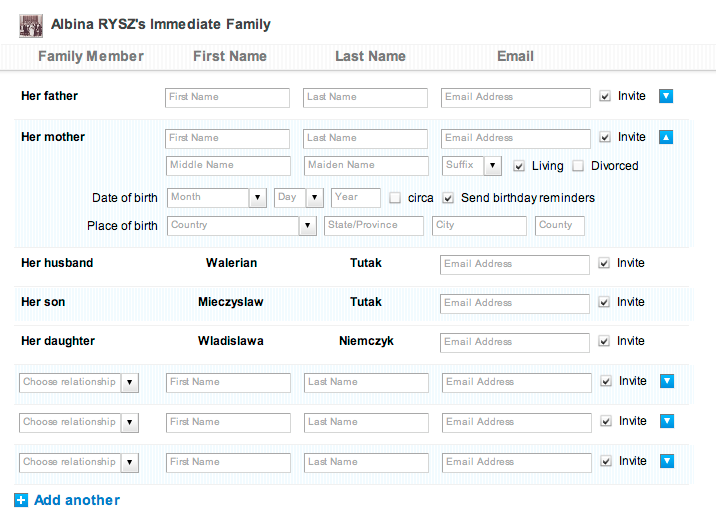Uncheck Send birthday reminders
Image resolution: width=716 pixels, height=515 pixels.
point(448,198)
